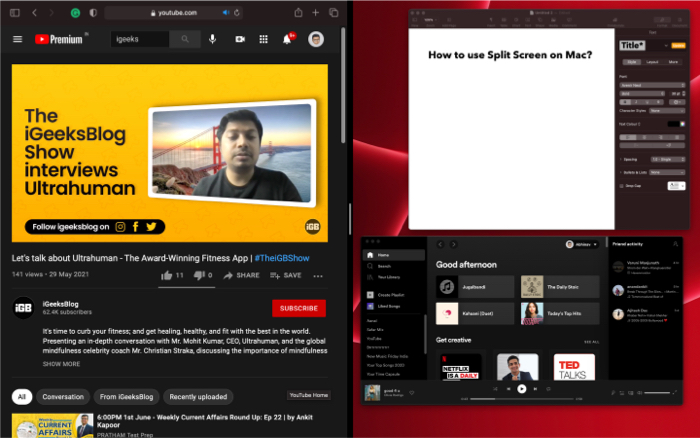Screen dimensions: 700x438
Task: Toggle Safari sidebar button
Action: [15, 13]
